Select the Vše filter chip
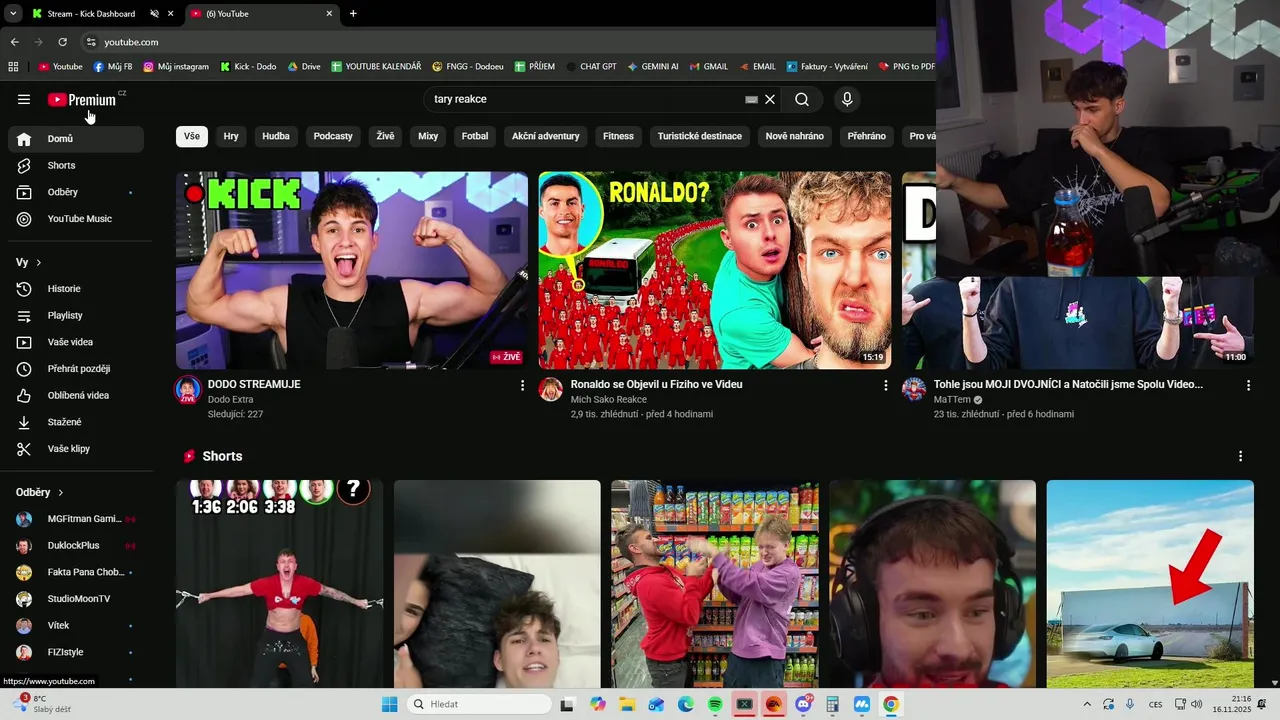The image size is (1280, 720). point(192,136)
